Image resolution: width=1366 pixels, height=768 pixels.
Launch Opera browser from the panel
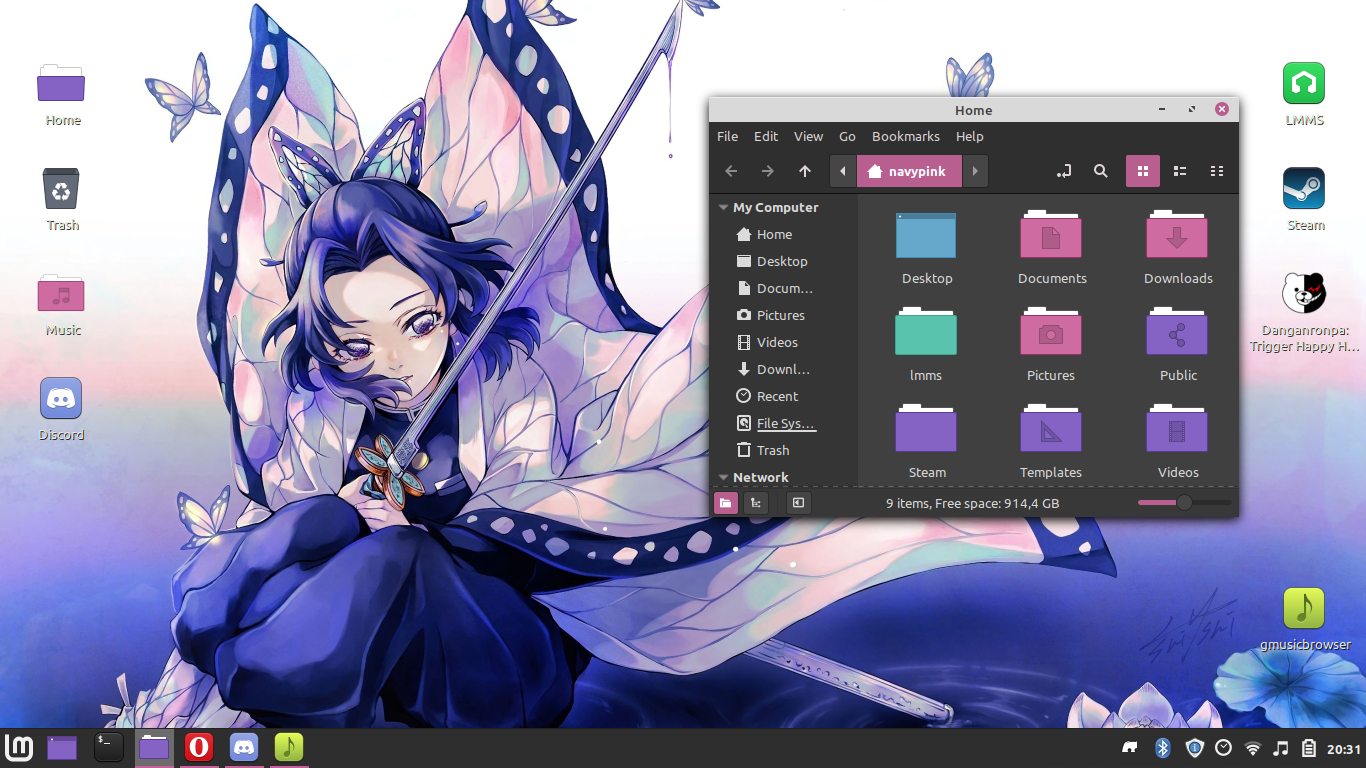199,747
